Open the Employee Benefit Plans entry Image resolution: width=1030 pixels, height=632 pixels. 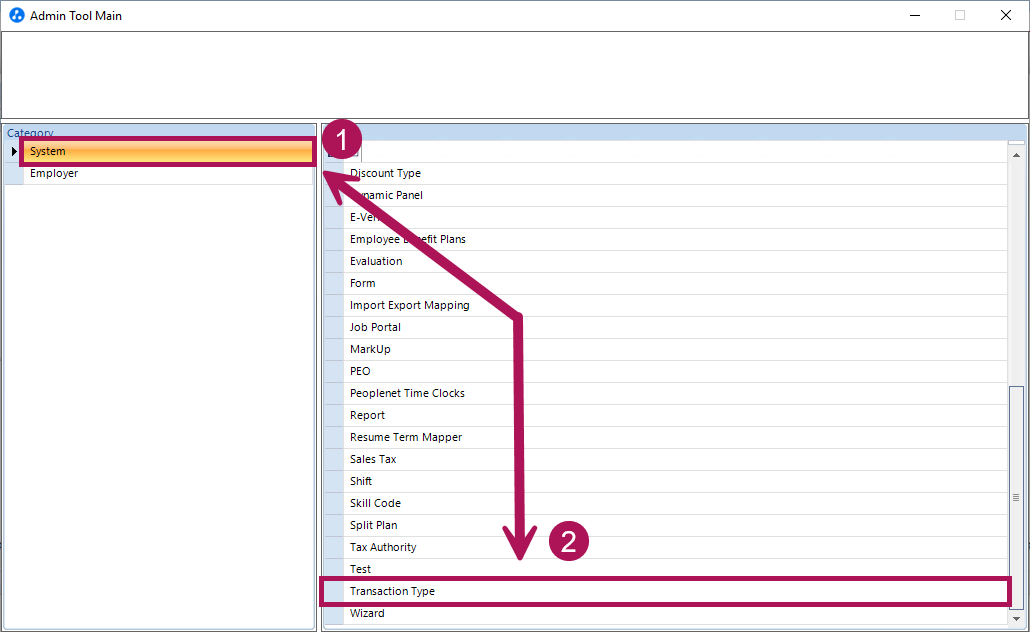(675, 239)
